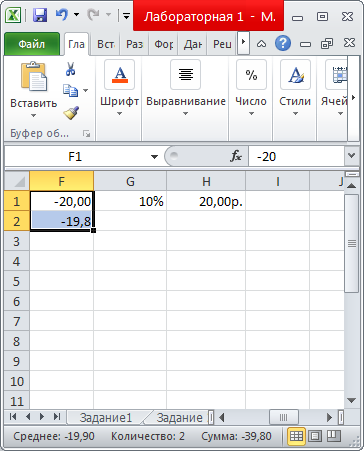Click the formula bar containing -20
The width and height of the screenshot is (364, 451).
coord(297,156)
